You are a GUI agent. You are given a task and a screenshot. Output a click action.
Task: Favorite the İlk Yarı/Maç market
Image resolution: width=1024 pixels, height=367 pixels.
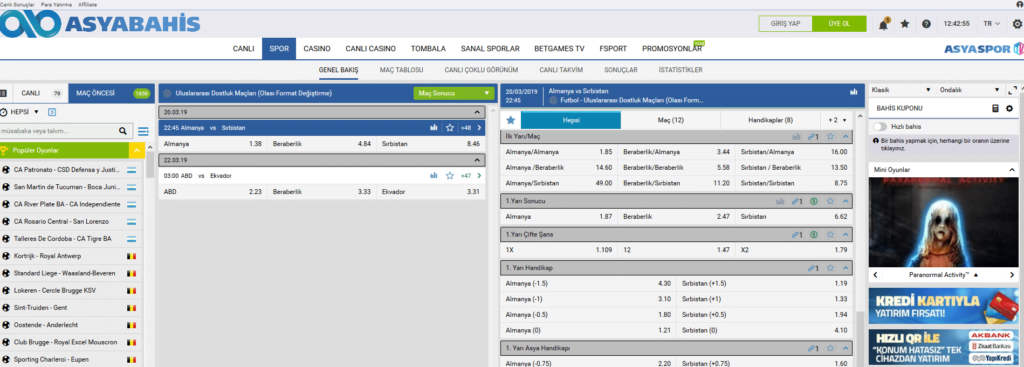point(830,136)
